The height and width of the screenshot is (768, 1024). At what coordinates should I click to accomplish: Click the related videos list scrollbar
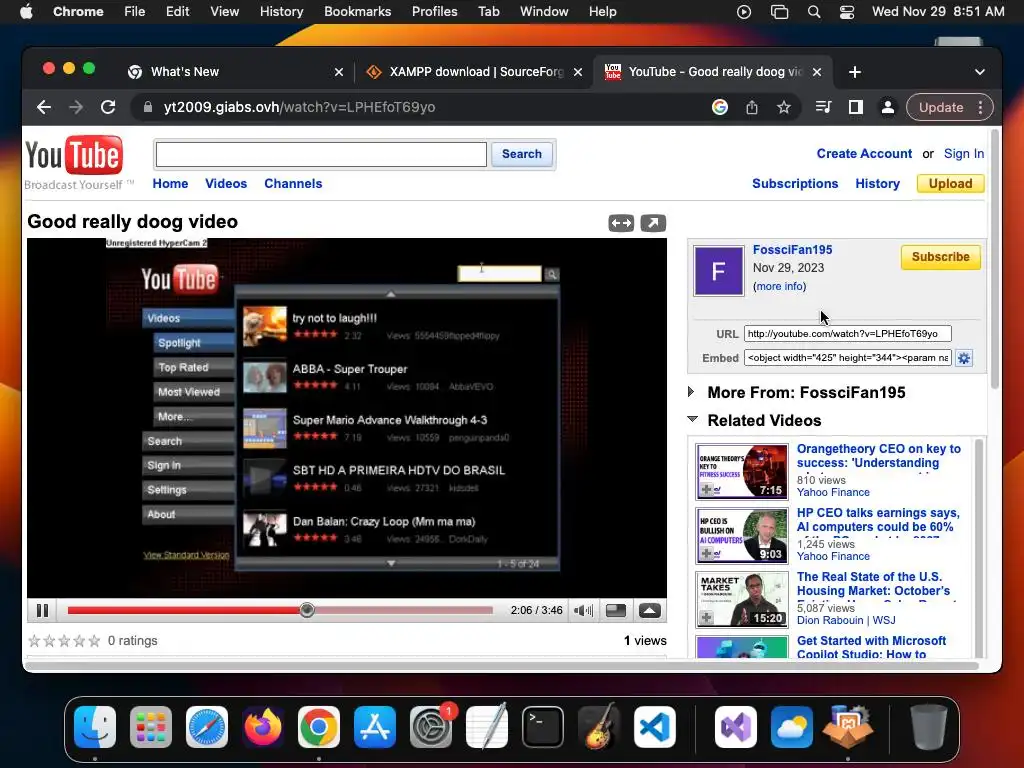click(x=978, y=547)
